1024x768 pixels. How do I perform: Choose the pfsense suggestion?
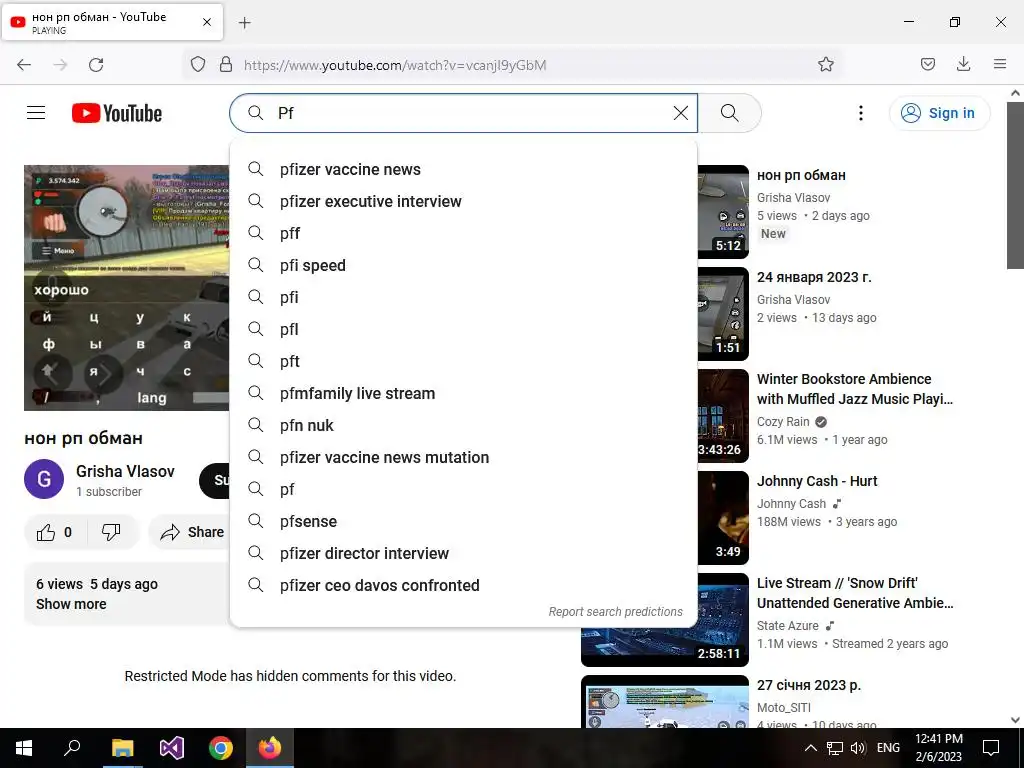click(464, 521)
